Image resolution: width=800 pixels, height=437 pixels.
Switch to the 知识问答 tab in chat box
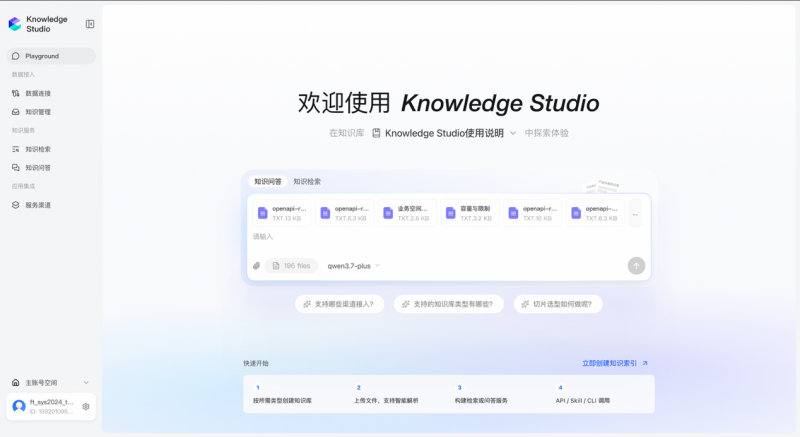(x=268, y=182)
